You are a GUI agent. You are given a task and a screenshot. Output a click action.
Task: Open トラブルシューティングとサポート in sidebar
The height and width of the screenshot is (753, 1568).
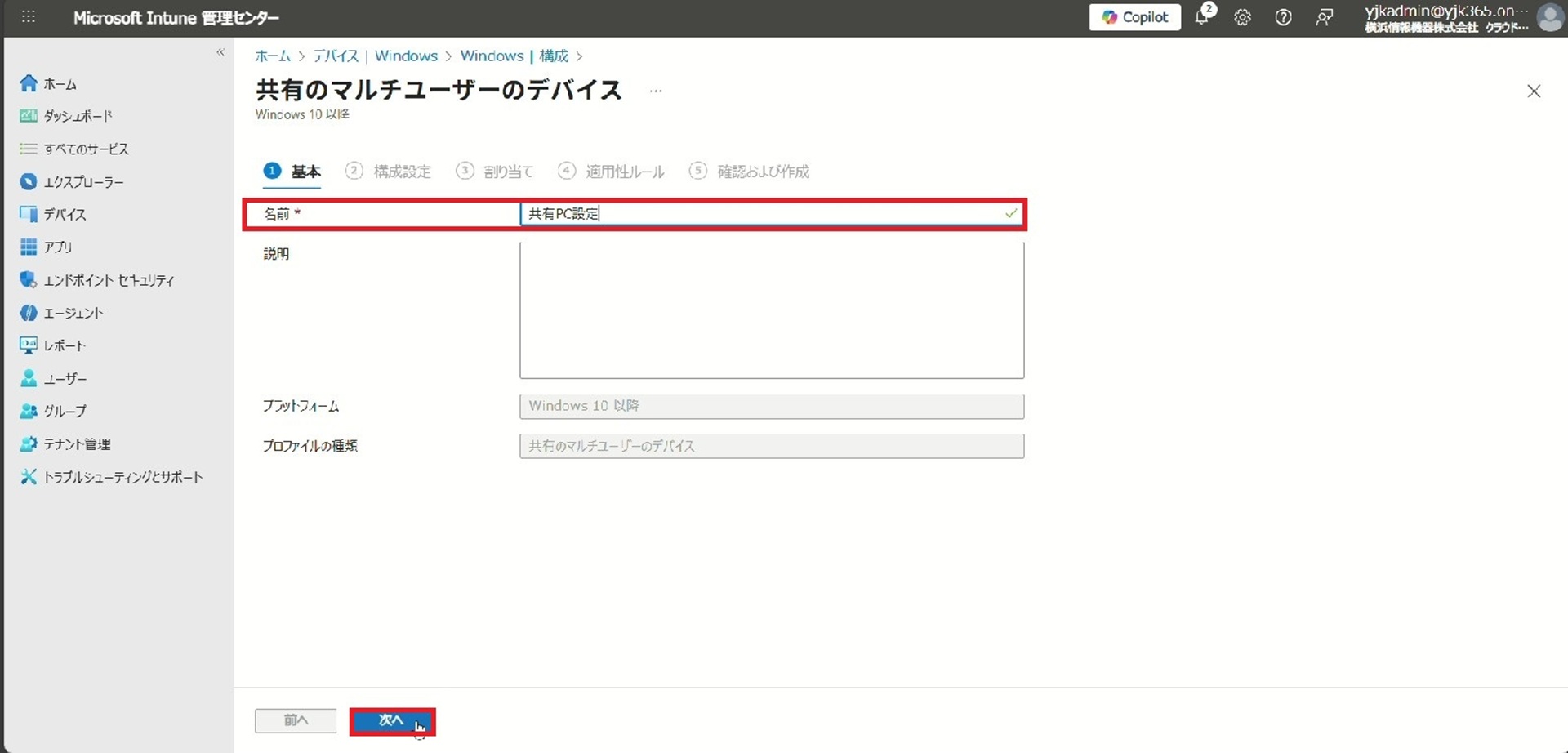pos(122,477)
